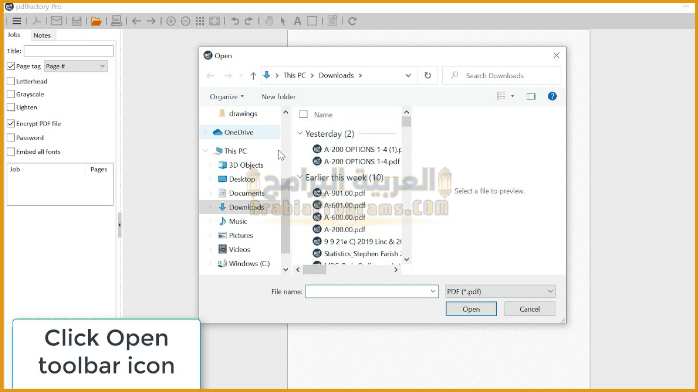Screen dimensions: 698x392
Task: Click the view PDF in Acrobat icon
Action: click(x=37, y=21)
